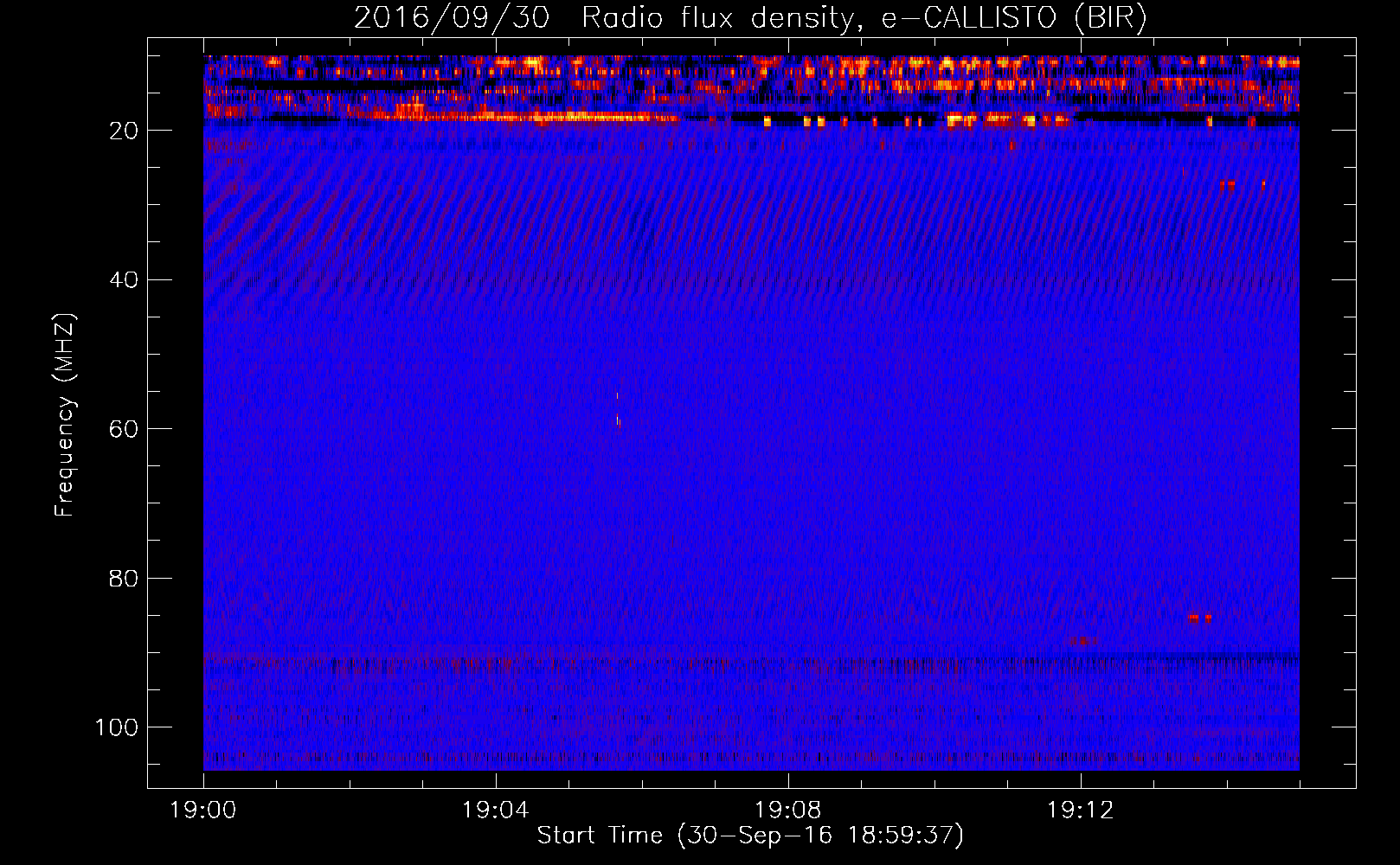This screenshot has width=1400, height=865.
Task: Click the "20" frequency tick label
Action: [x=124, y=131]
